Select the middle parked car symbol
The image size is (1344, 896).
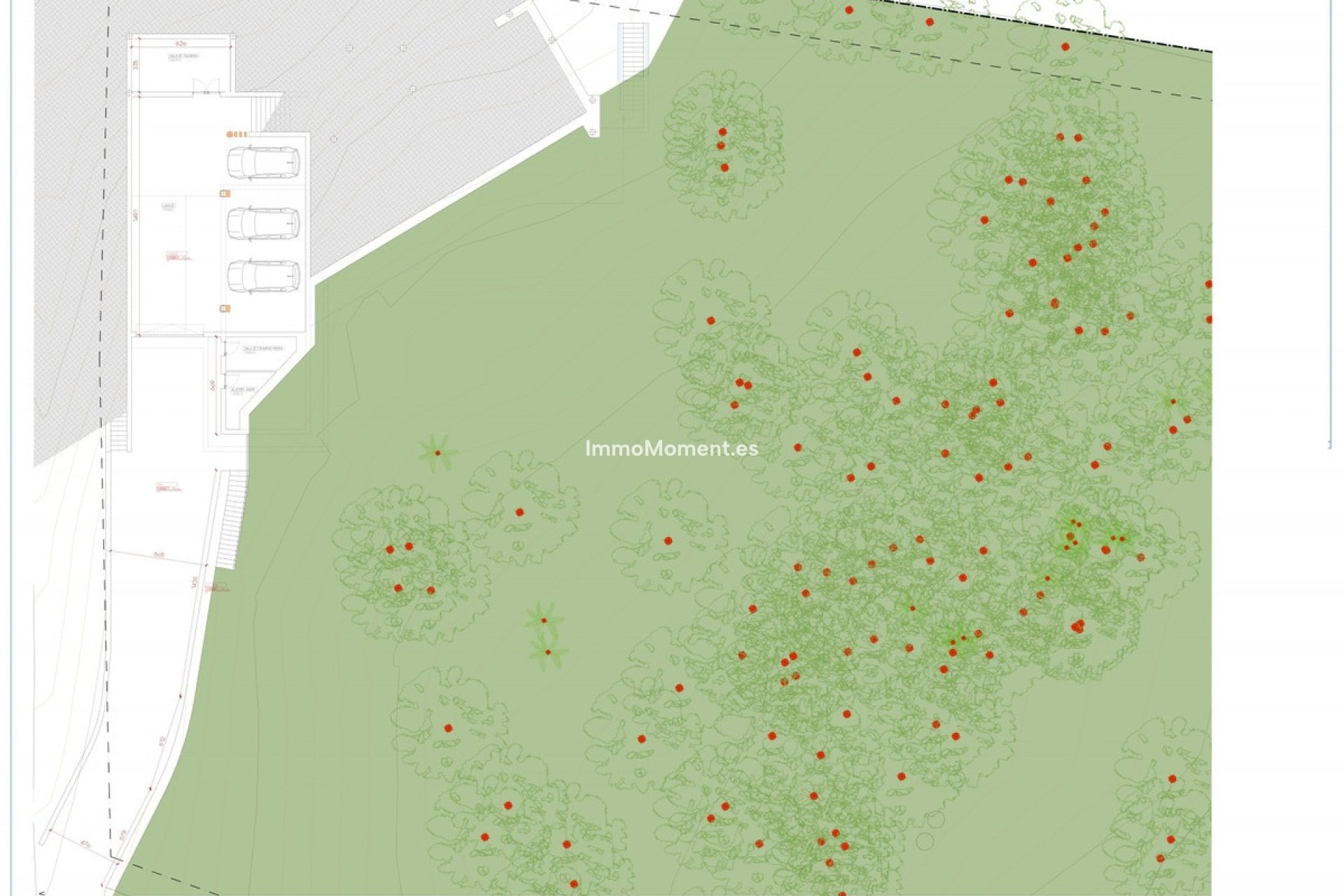pyautogui.click(x=263, y=223)
